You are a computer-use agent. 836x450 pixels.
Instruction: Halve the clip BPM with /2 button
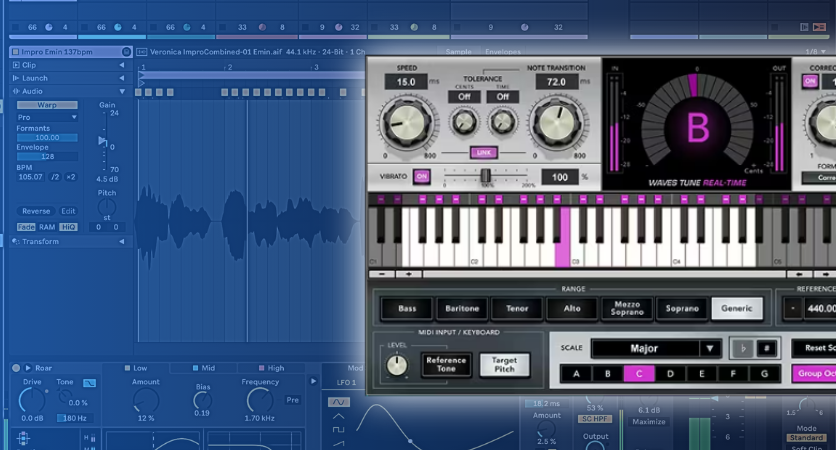tap(56, 177)
